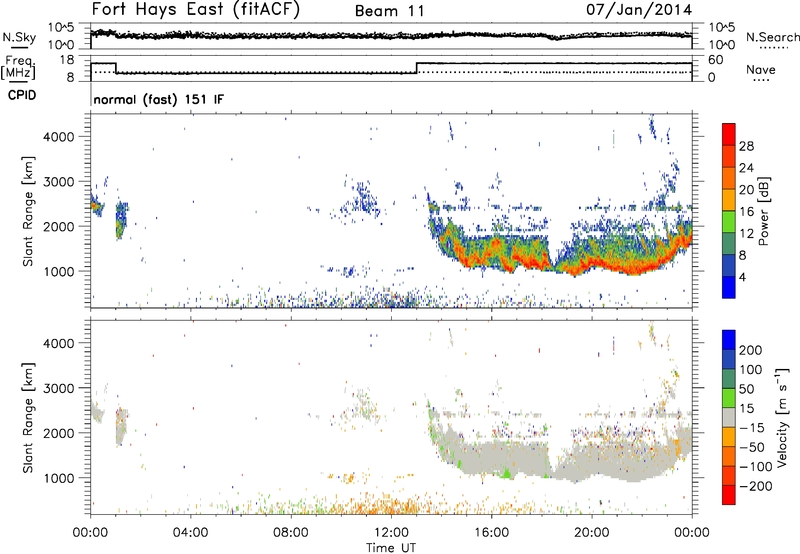Click the '4000' tick on power panel axis
The image size is (800, 554).
tap(58, 137)
